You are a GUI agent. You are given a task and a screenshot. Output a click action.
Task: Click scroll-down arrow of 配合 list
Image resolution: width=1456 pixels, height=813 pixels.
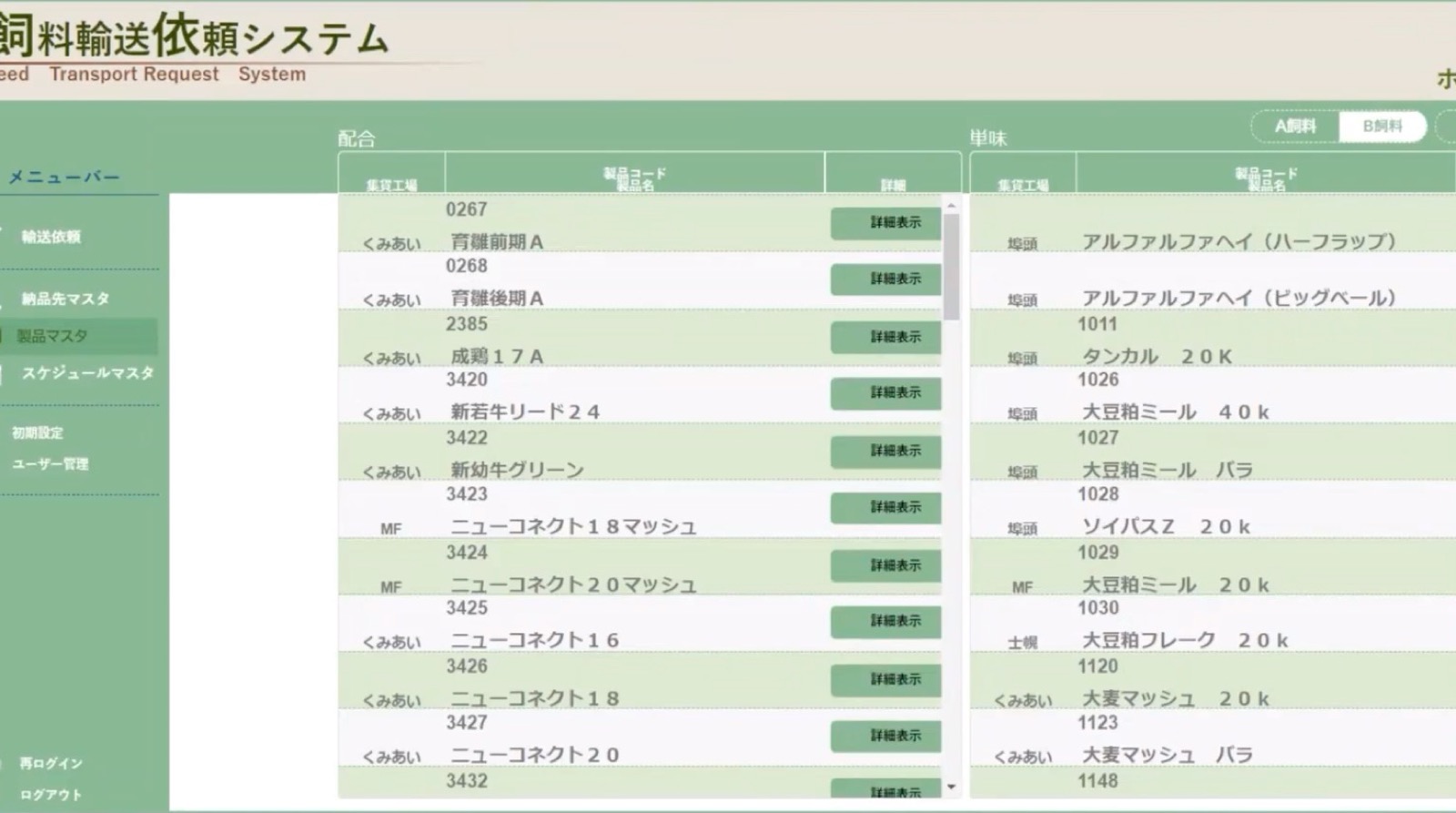point(951,787)
